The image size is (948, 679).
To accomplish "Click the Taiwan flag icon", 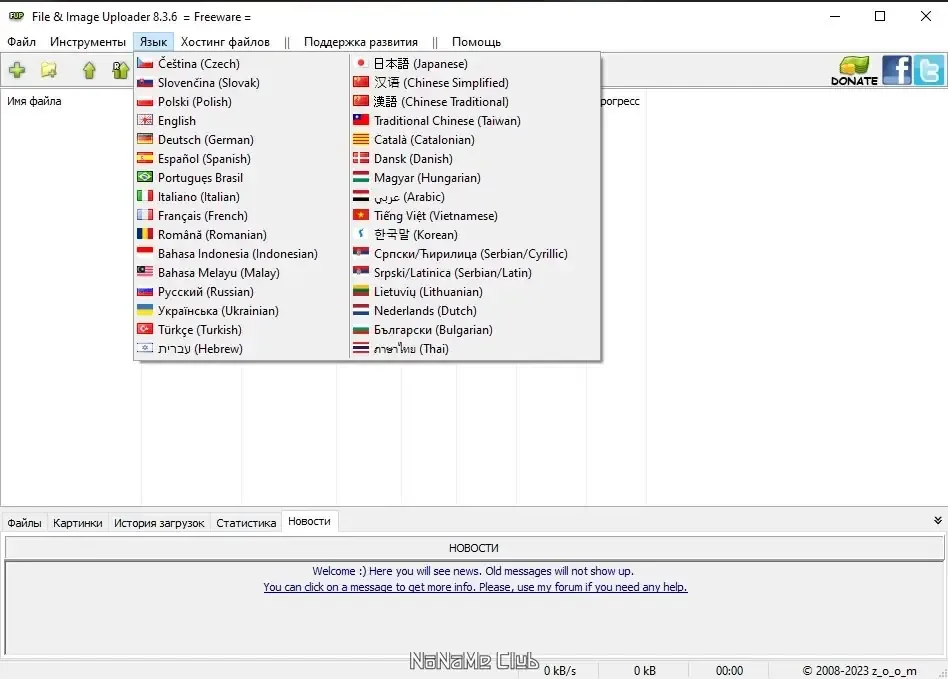I will (x=361, y=120).
